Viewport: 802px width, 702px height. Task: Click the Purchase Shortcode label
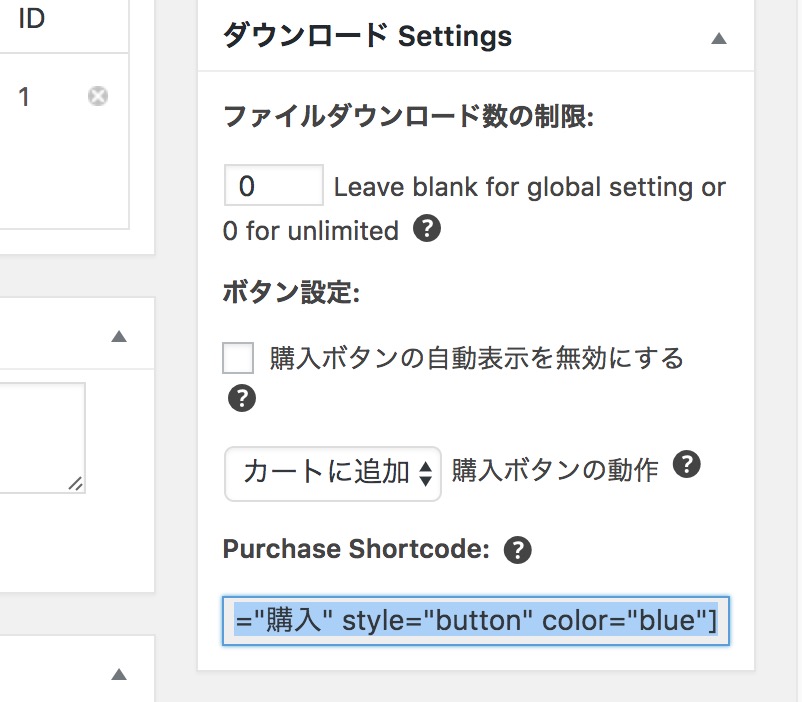[356, 549]
